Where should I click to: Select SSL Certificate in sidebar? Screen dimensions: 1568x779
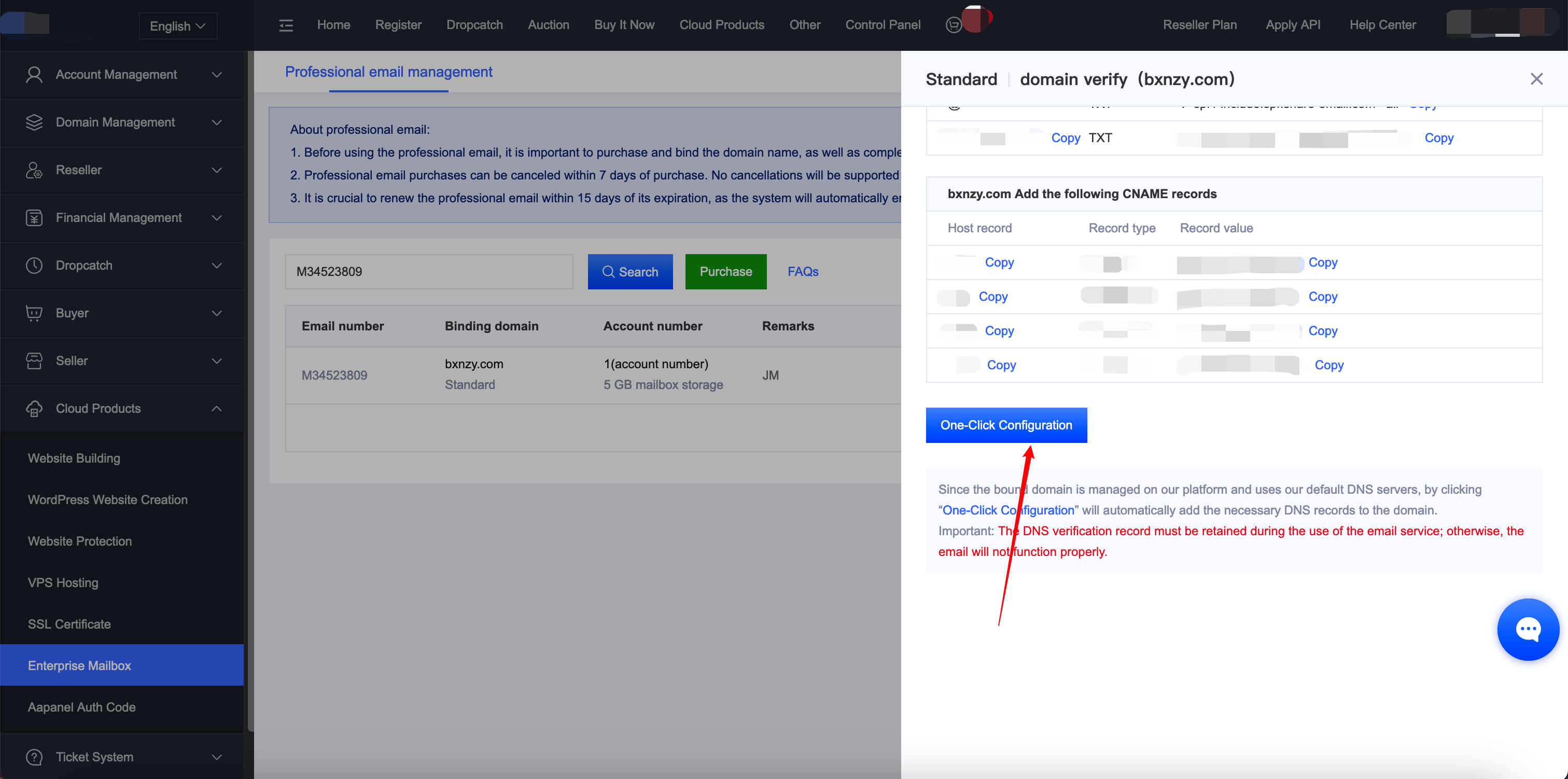point(69,624)
